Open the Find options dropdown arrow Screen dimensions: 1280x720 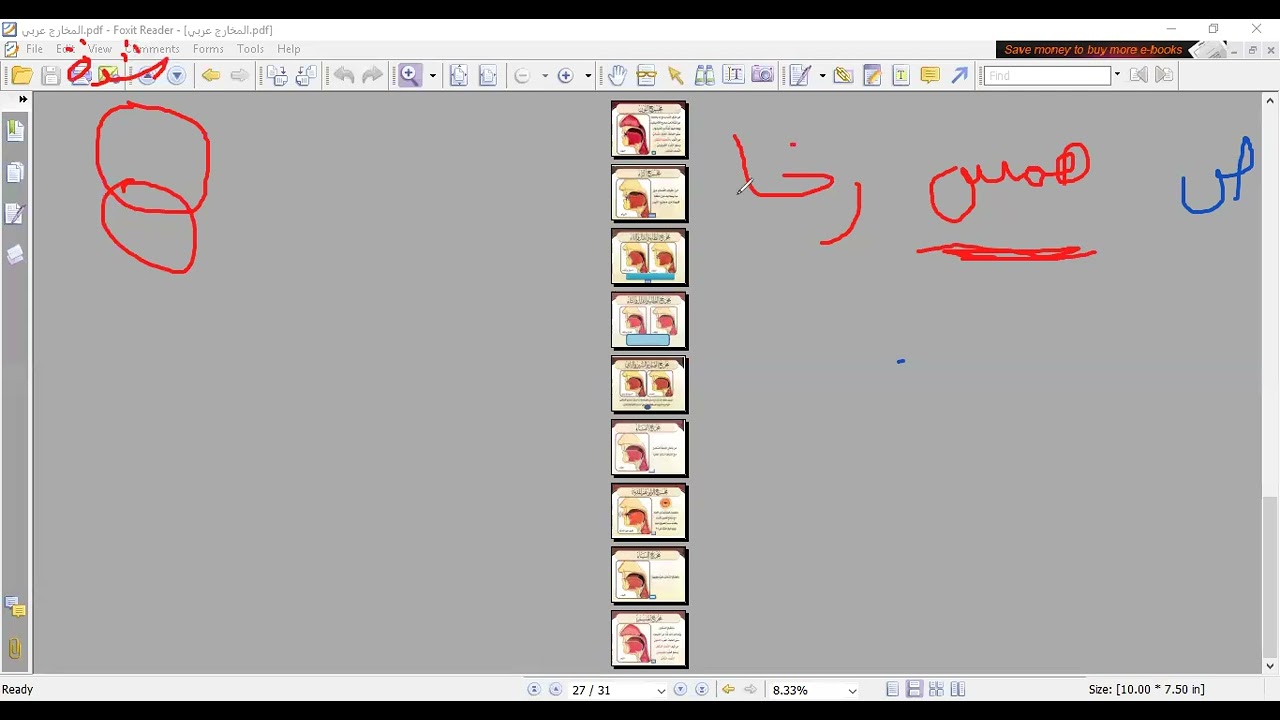point(1117,75)
